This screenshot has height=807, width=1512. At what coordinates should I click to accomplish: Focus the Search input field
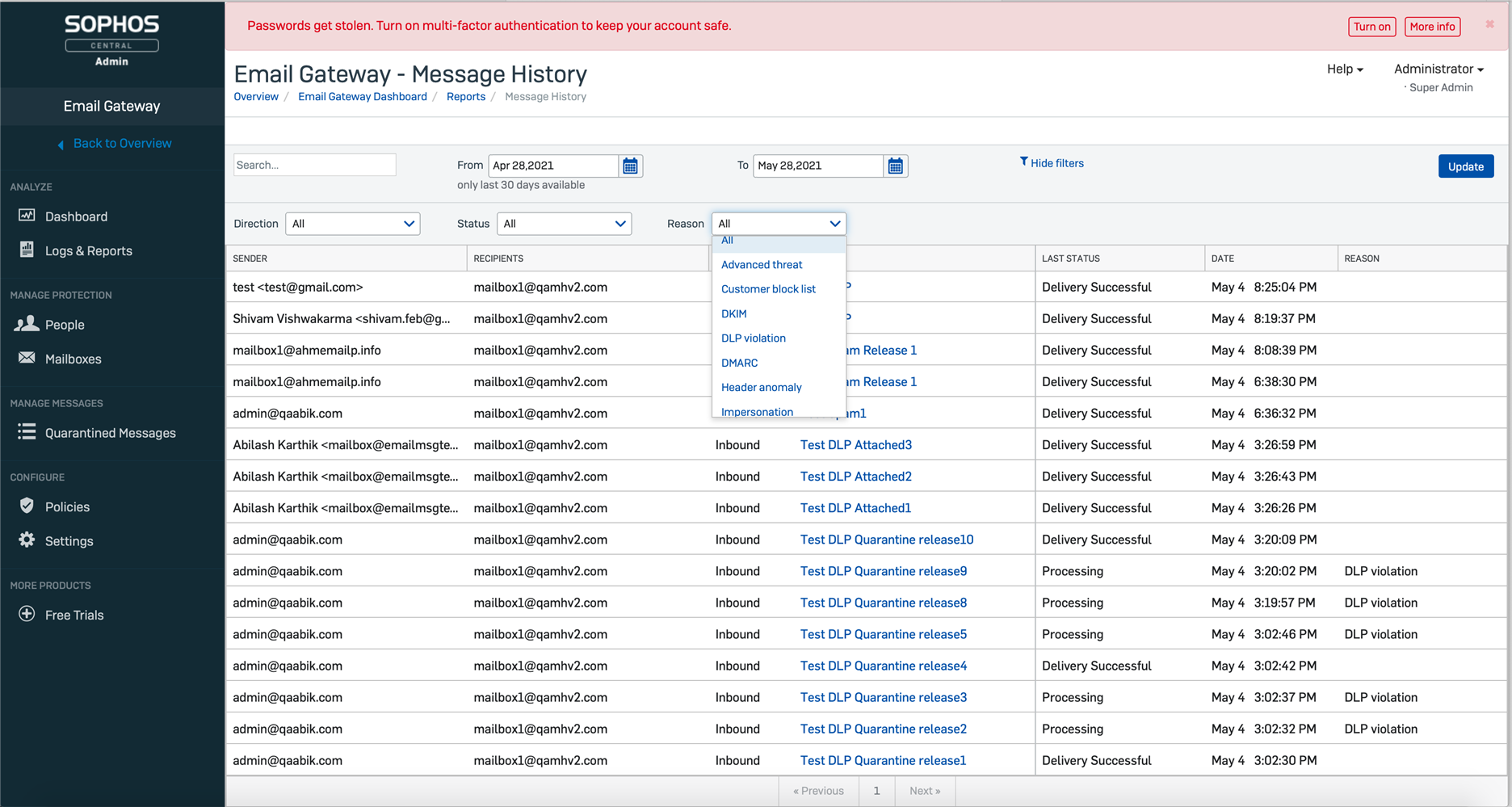315,165
